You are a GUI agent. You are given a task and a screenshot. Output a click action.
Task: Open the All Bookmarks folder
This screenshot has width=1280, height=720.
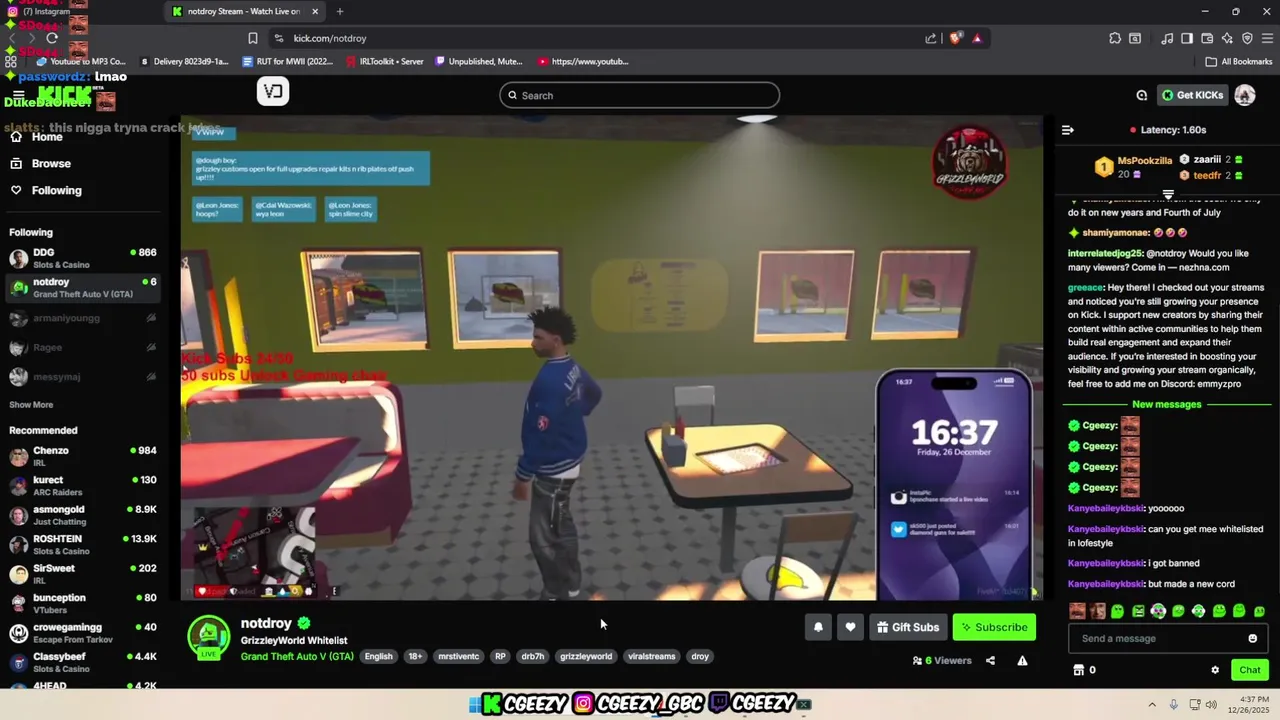pyautogui.click(x=1239, y=61)
